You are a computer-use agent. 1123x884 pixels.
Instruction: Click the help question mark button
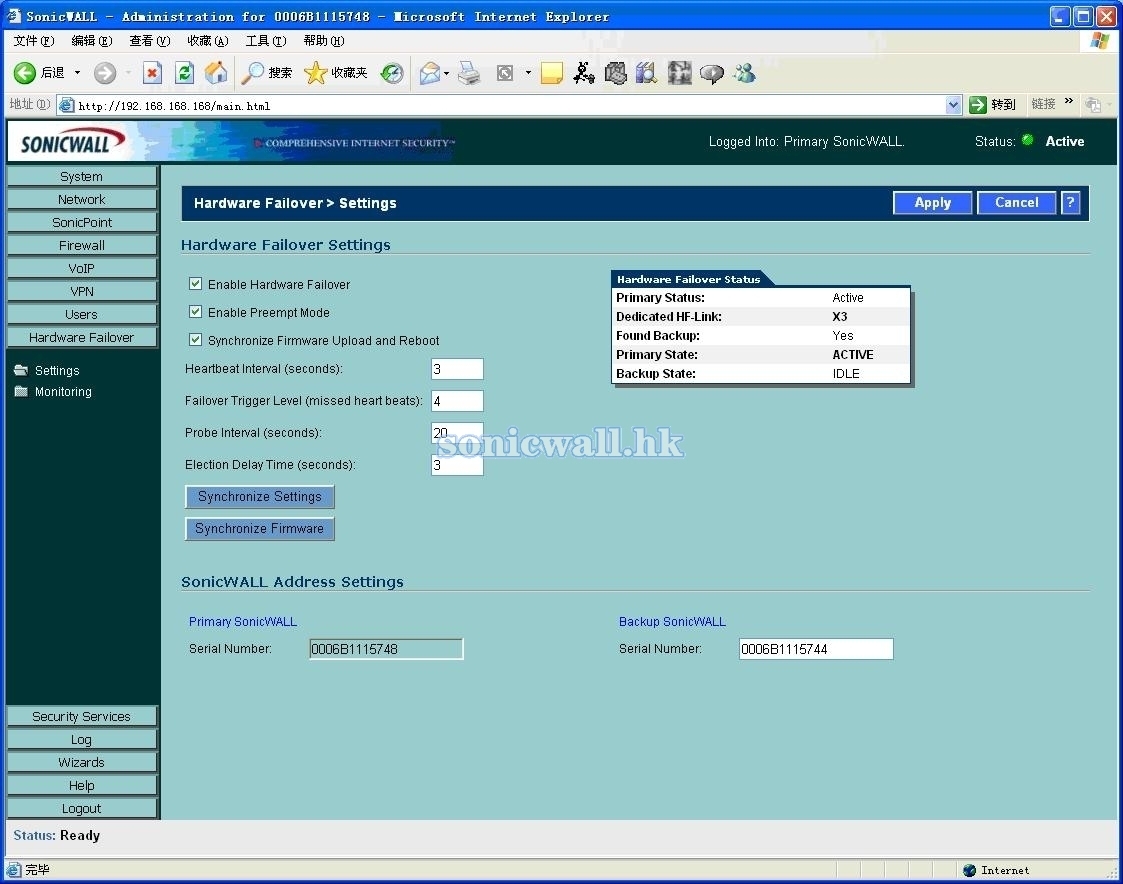(1070, 203)
